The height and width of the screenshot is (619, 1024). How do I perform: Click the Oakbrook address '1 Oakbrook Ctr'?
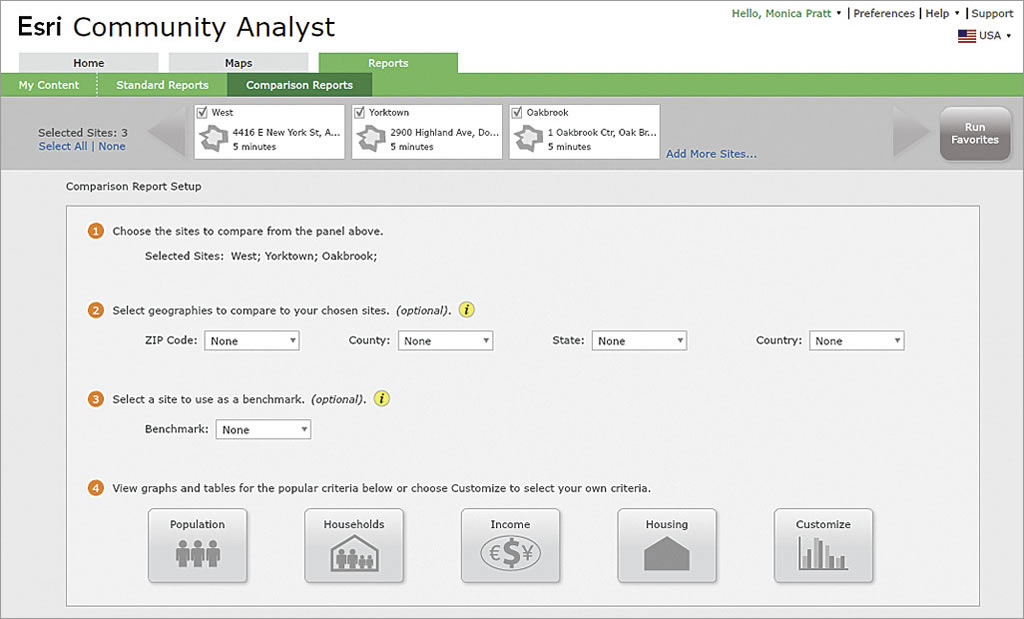pyautogui.click(x=602, y=132)
